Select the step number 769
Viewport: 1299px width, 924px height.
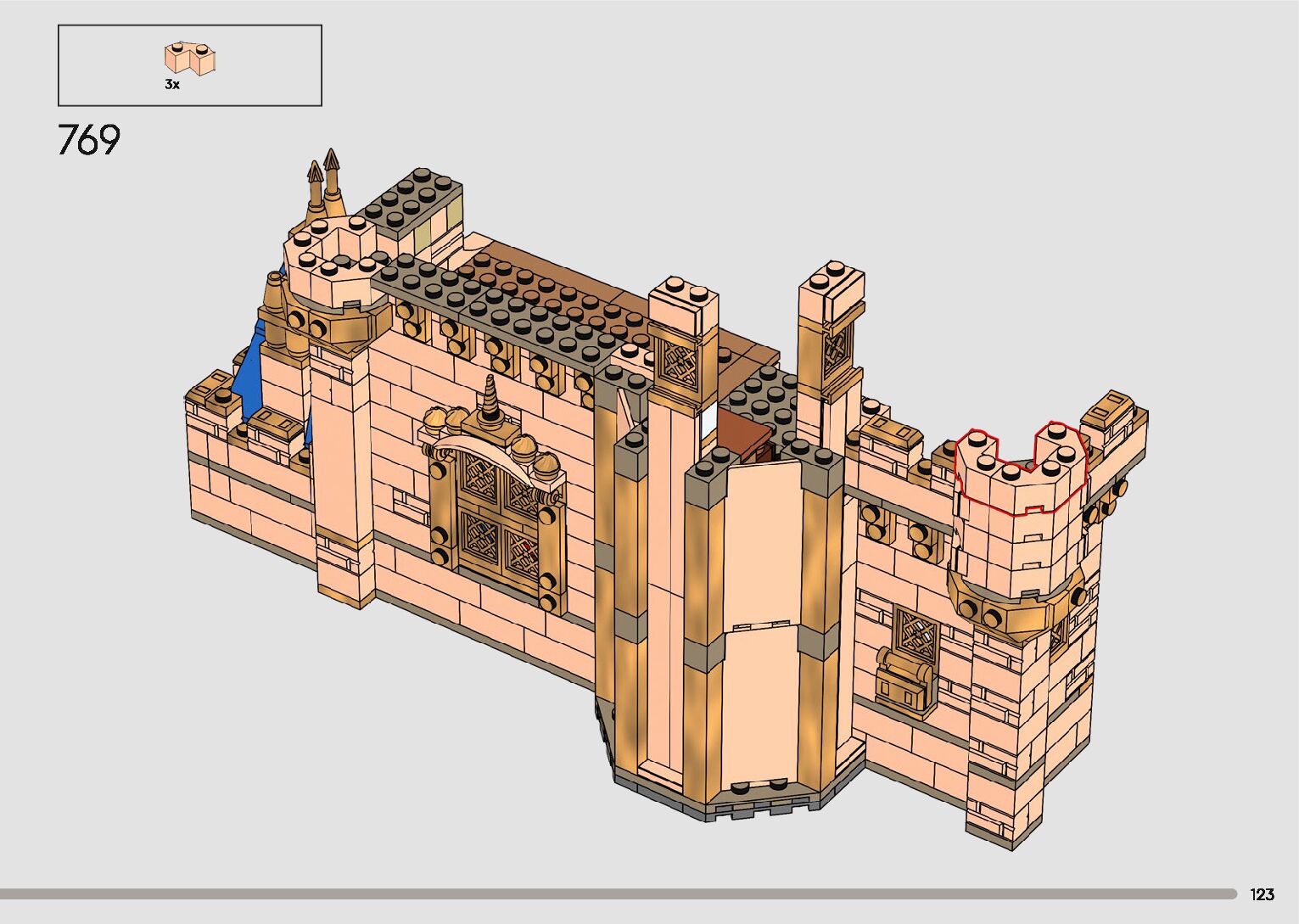89,140
